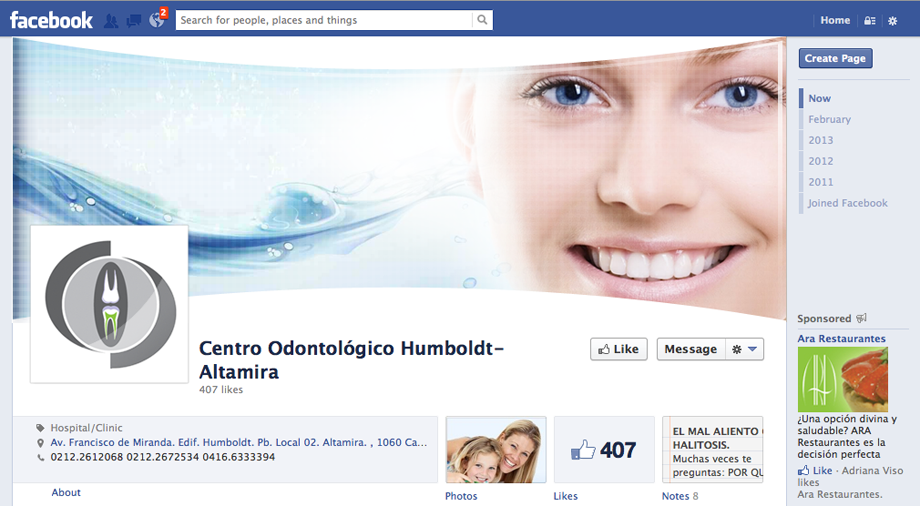Image resolution: width=920 pixels, height=506 pixels.
Task: Click the address pin icon
Action: pos(40,443)
